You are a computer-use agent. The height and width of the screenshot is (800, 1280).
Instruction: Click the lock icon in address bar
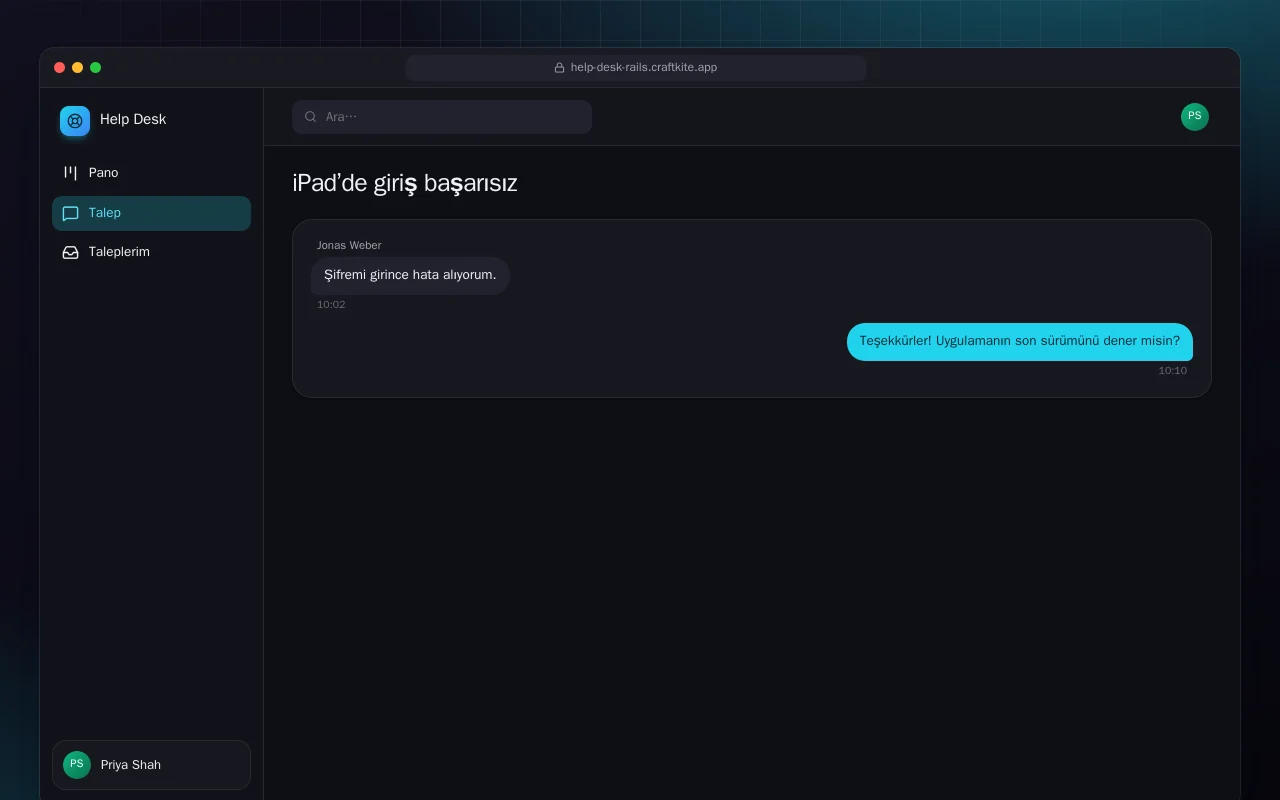[x=560, y=68]
